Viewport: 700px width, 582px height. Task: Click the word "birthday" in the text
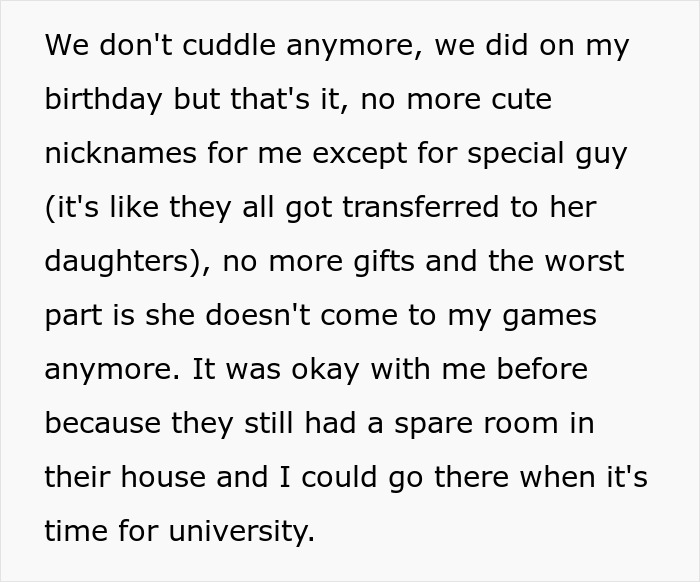pos(104,100)
